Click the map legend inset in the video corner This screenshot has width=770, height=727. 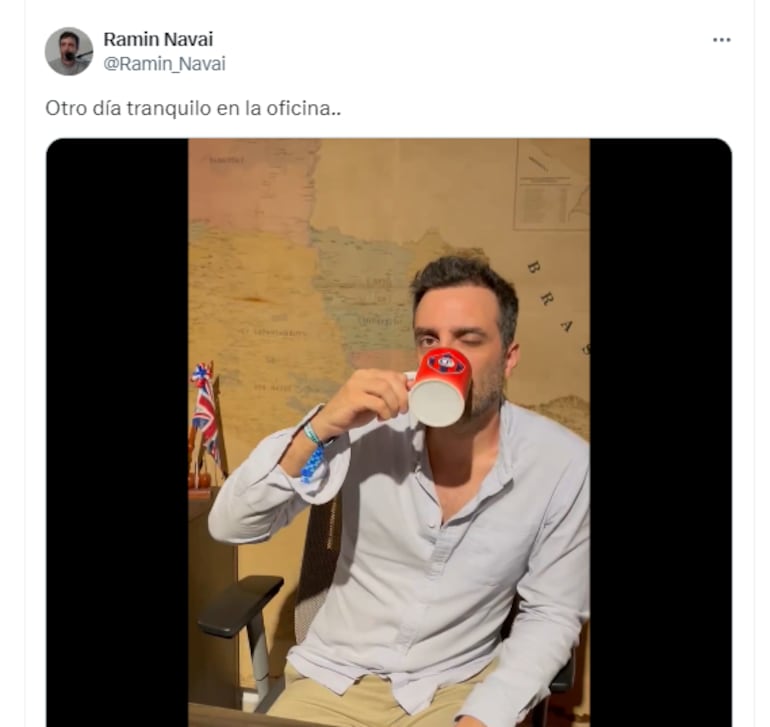(551, 185)
